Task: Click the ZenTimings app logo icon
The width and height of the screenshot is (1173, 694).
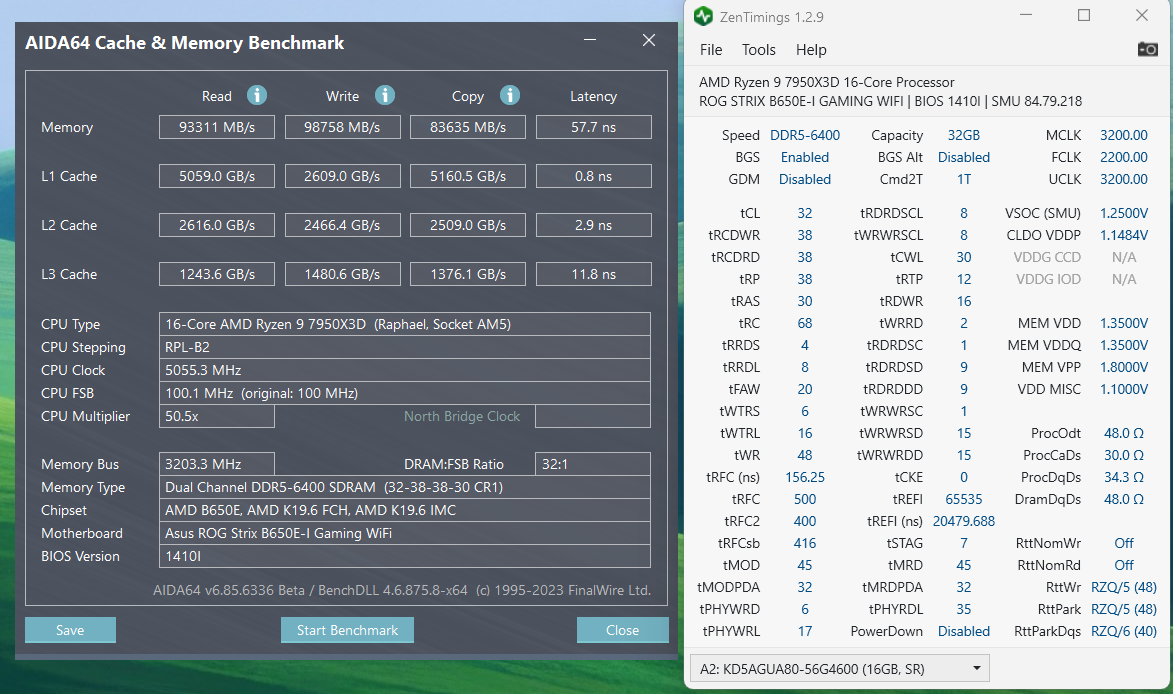Action: tap(703, 16)
